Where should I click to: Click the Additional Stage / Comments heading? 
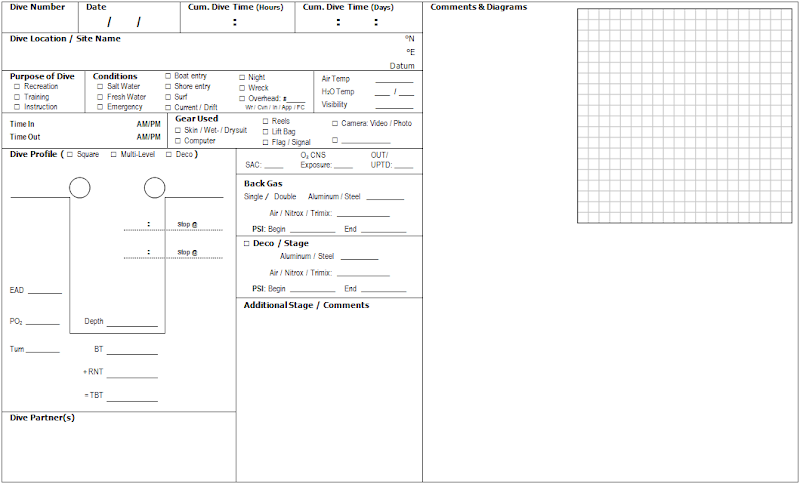[306, 305]
